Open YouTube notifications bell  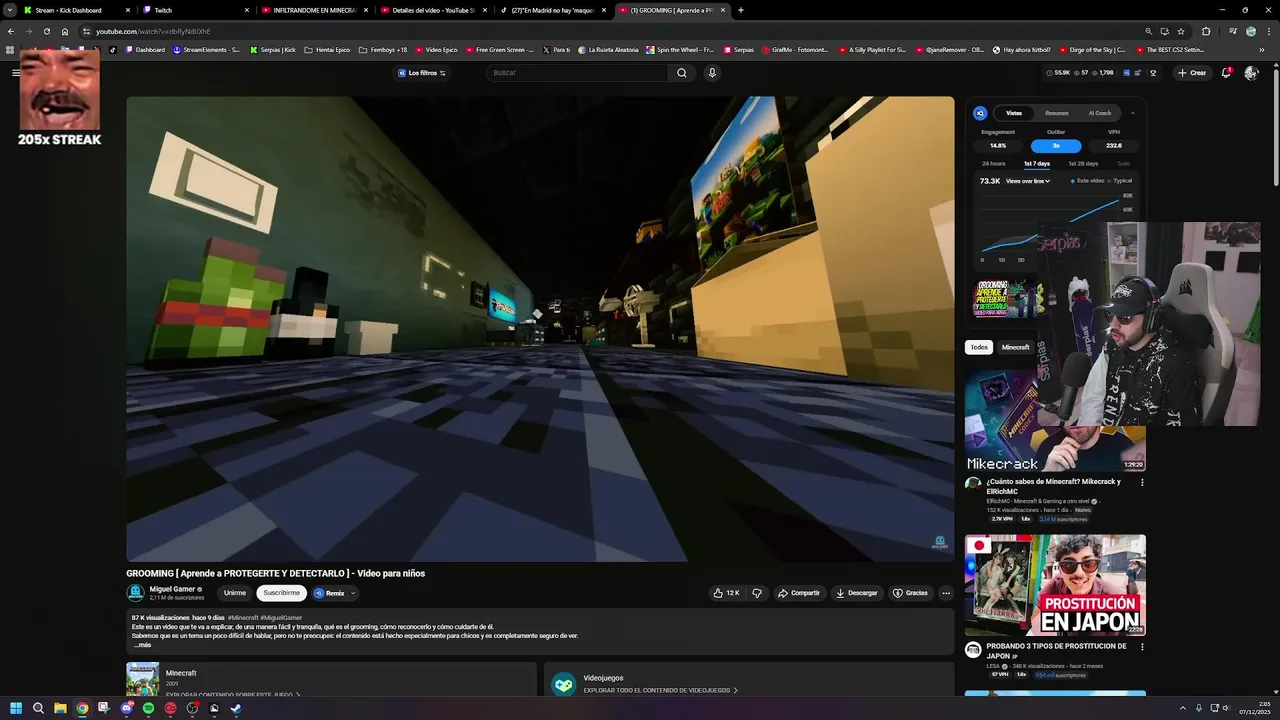pos(1226,73)
